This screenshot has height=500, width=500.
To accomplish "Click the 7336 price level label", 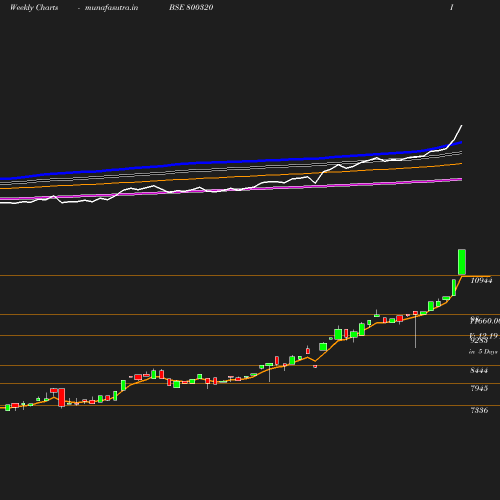I will click(479, 410).
